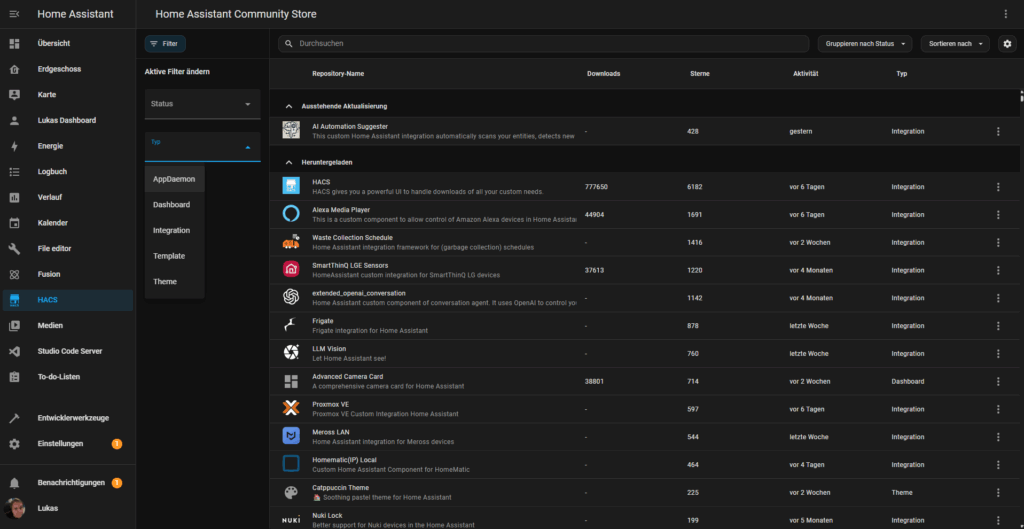Screen dimensions: 1024x529
Task: Open Einstellungen gear icon in sidebar
Action: [14, 444]
